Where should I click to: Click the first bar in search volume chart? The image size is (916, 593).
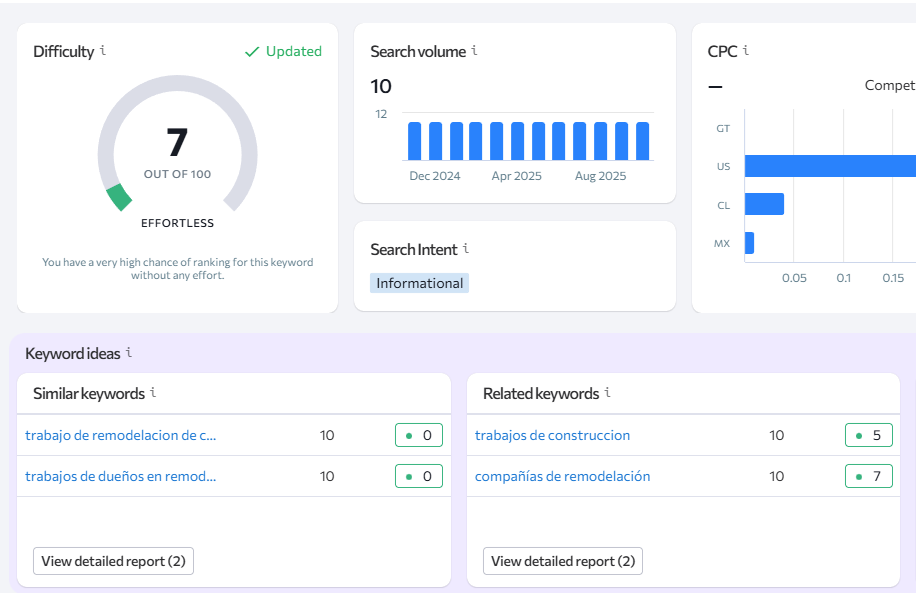point(414,141)
